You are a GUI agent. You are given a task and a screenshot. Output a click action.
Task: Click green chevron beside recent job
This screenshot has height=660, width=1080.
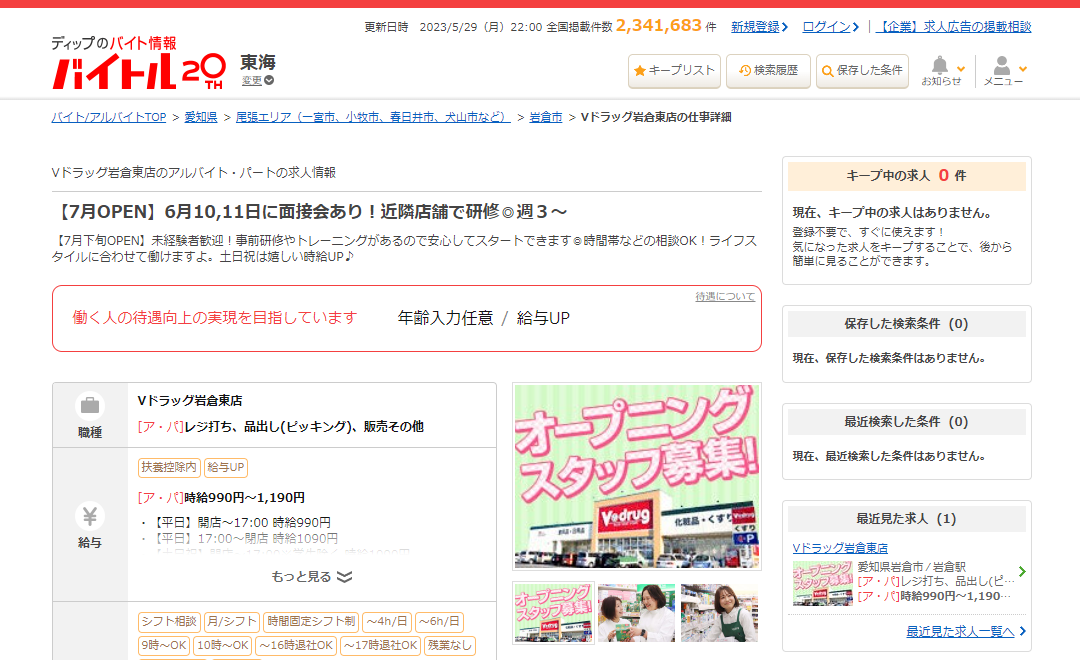[x=1022, y=571]
